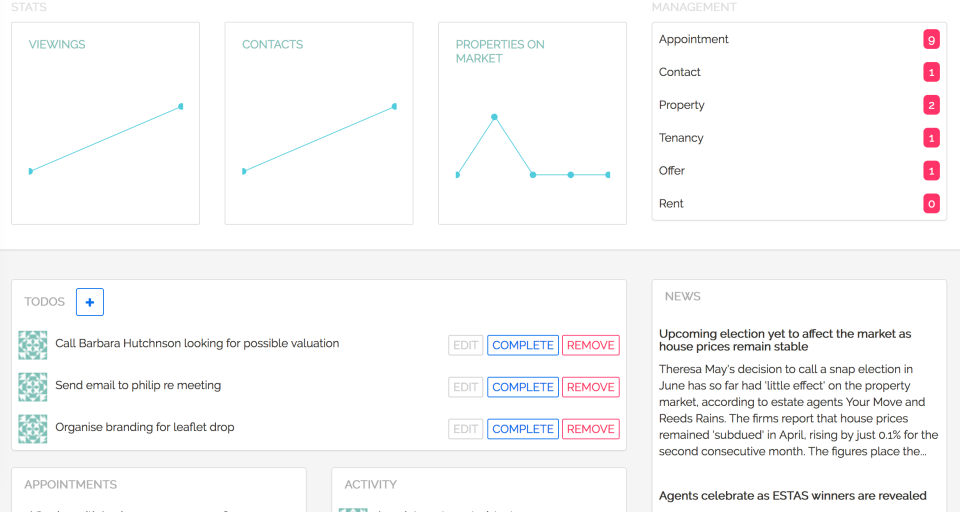This screenshot has width=960, height=512.
Task: Click the blue plus add todo button
Action: 90,301
